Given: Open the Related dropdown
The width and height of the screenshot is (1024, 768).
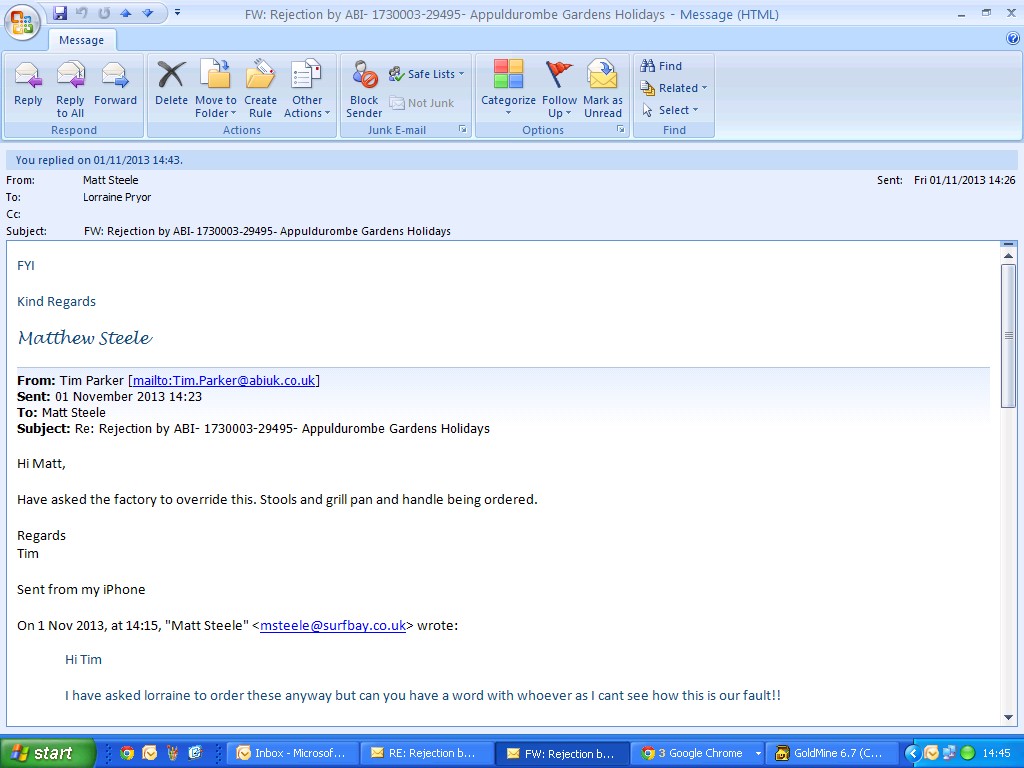Looking at the screenshot, I should click(x=674, y=88).
